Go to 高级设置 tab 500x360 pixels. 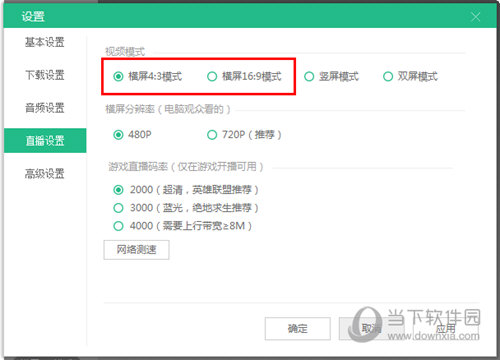coord(45,173)
